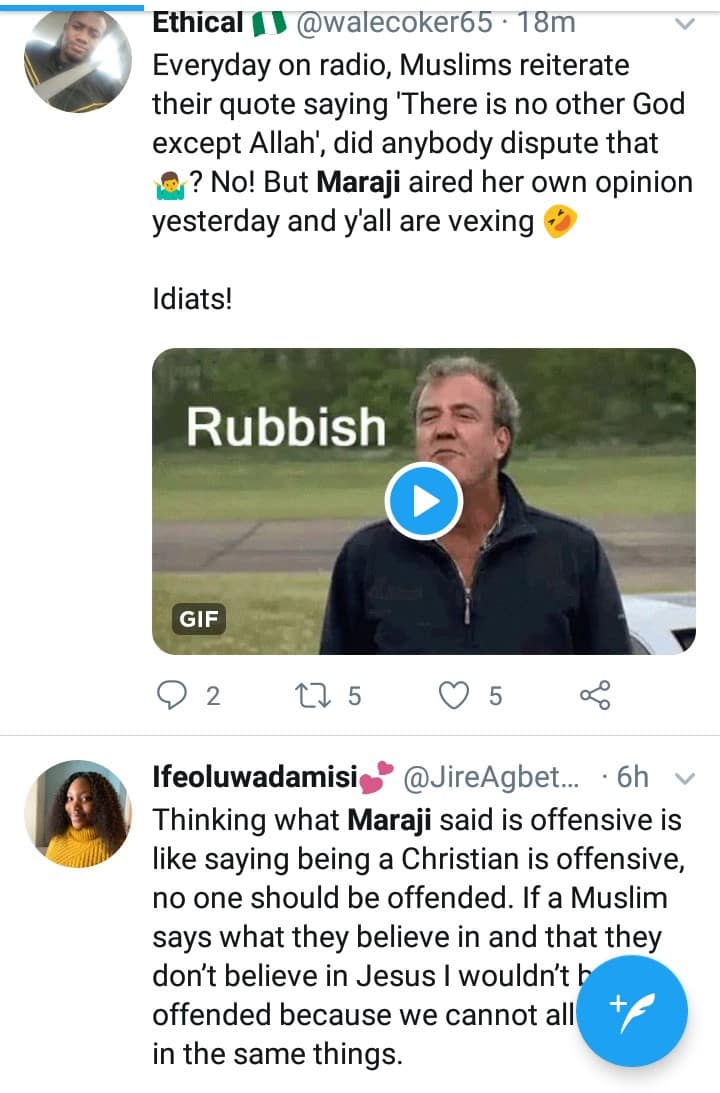View the 5 retweets count
This screenshot has height=1093, width=720.
point(354,695)
